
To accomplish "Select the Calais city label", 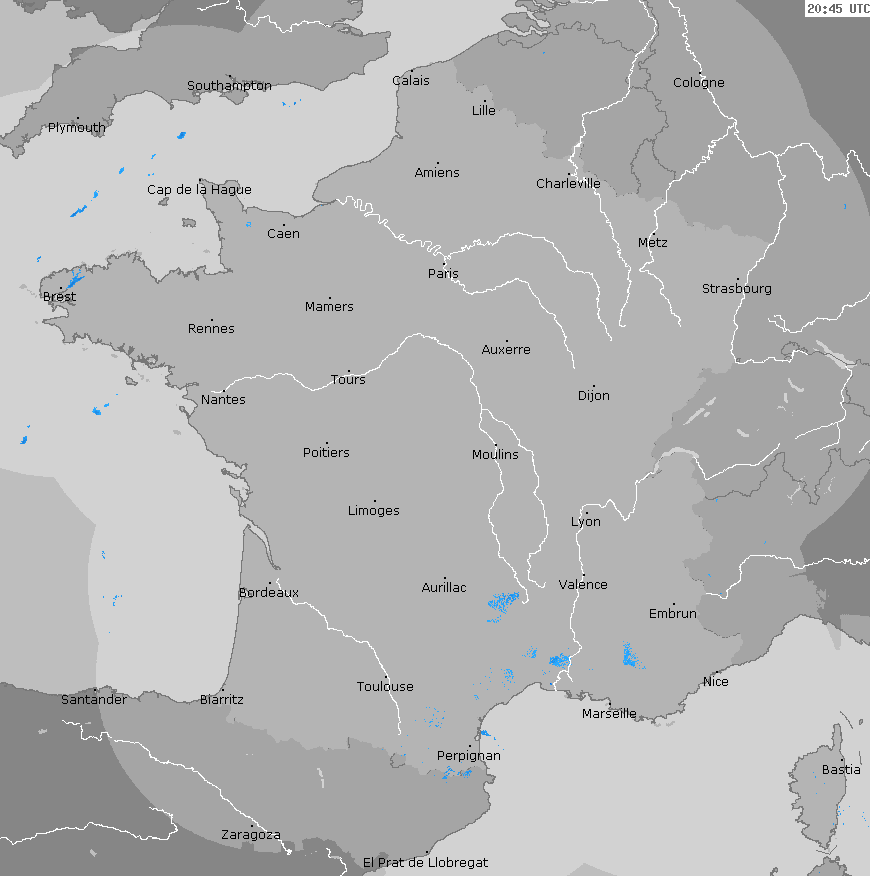I will tap(410, 81).
